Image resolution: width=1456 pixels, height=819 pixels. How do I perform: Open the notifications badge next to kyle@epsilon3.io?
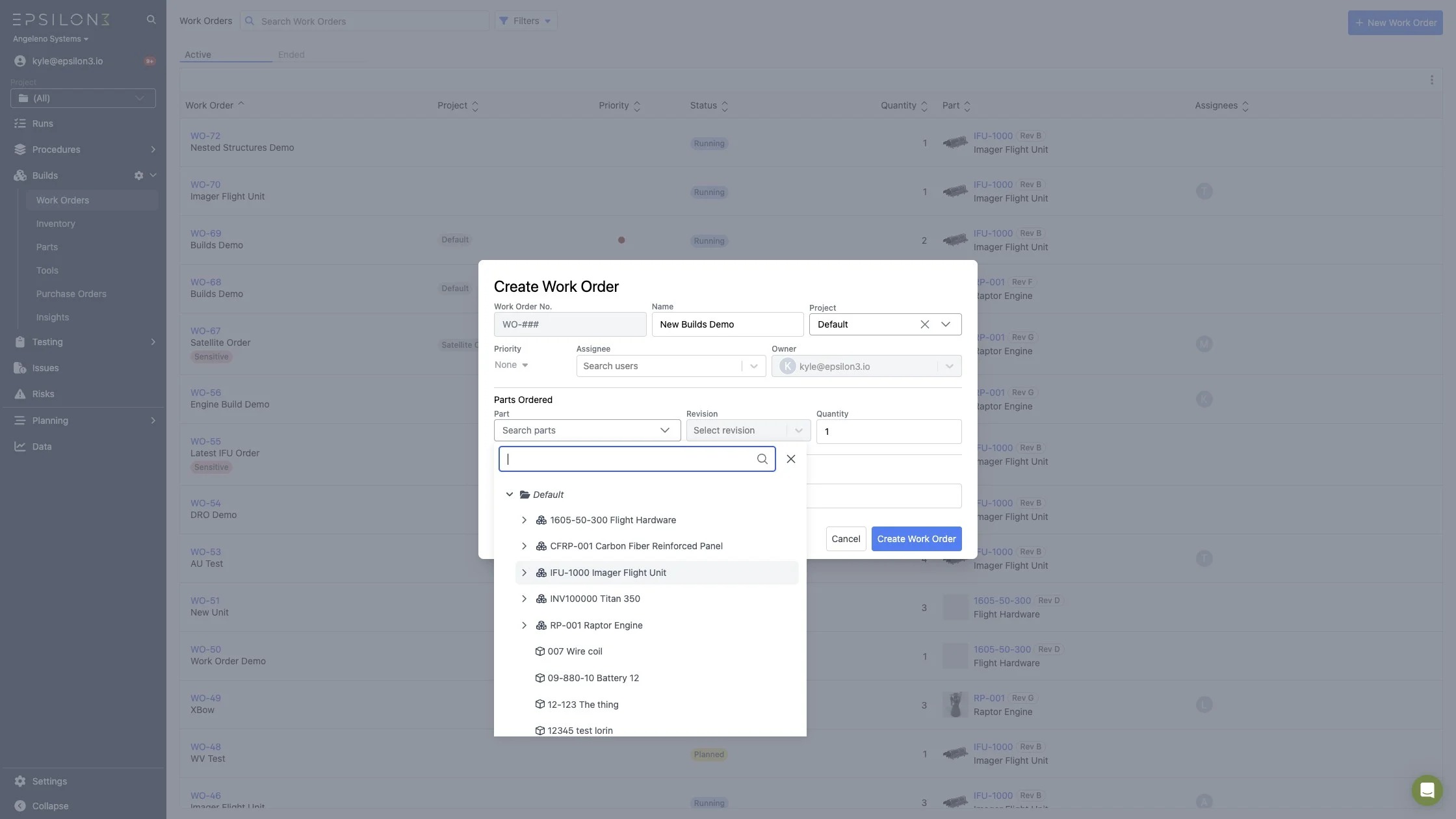click(149, 61)
